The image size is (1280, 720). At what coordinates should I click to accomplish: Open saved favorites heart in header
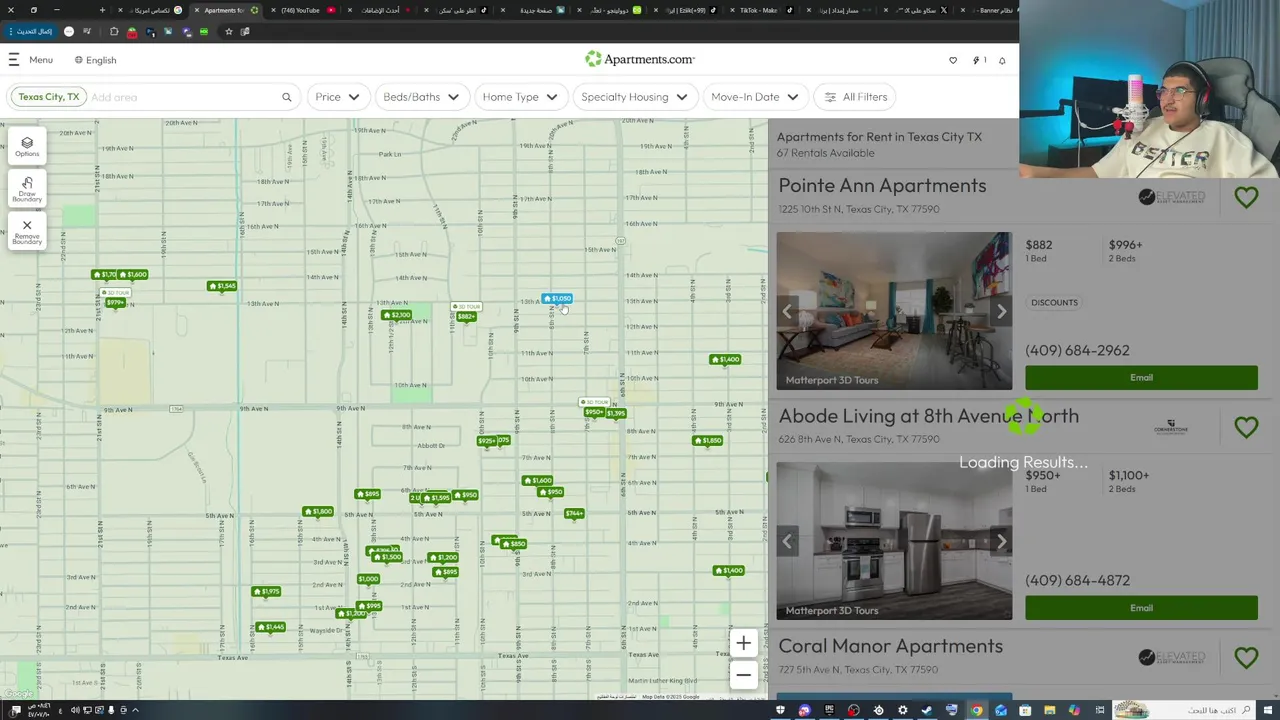coord(953,60)
